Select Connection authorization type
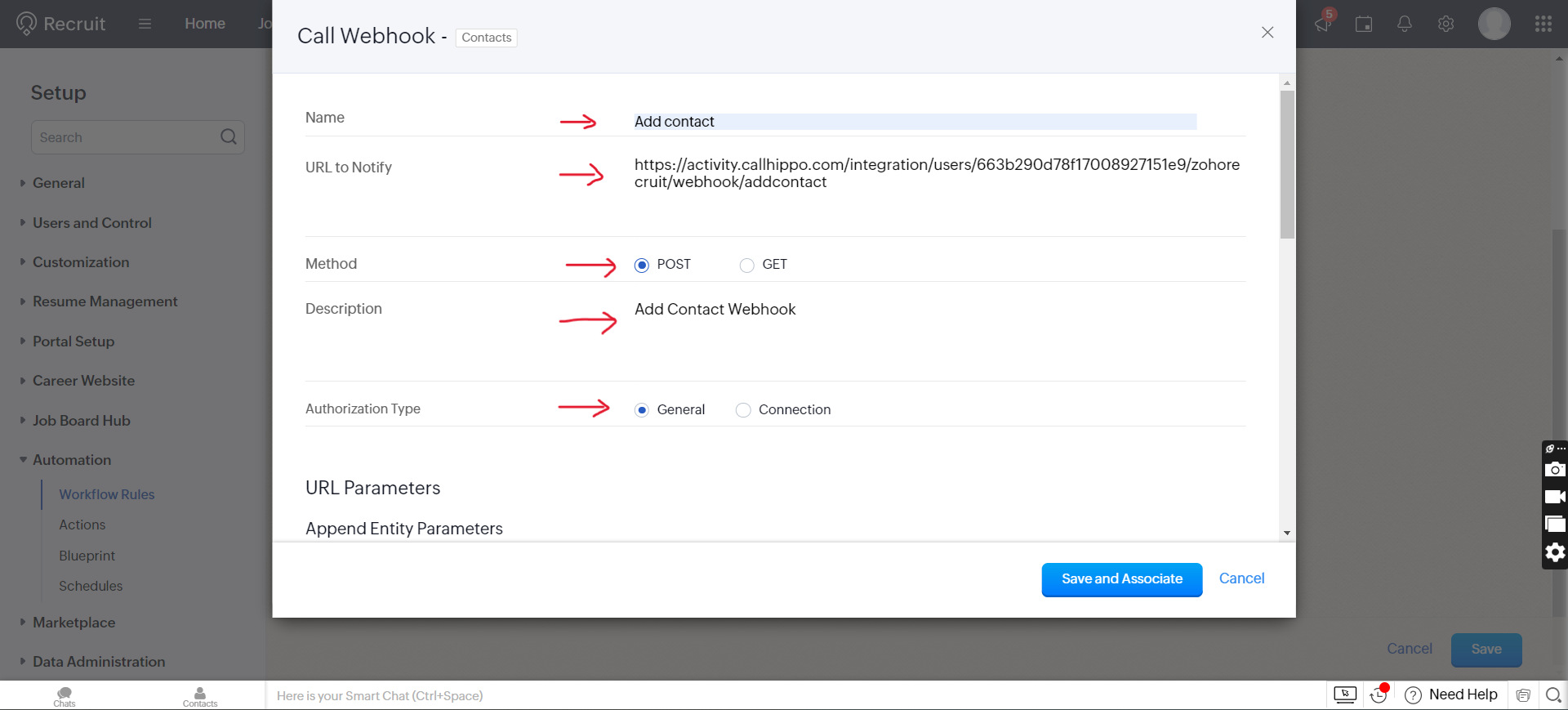 (743, 410)
